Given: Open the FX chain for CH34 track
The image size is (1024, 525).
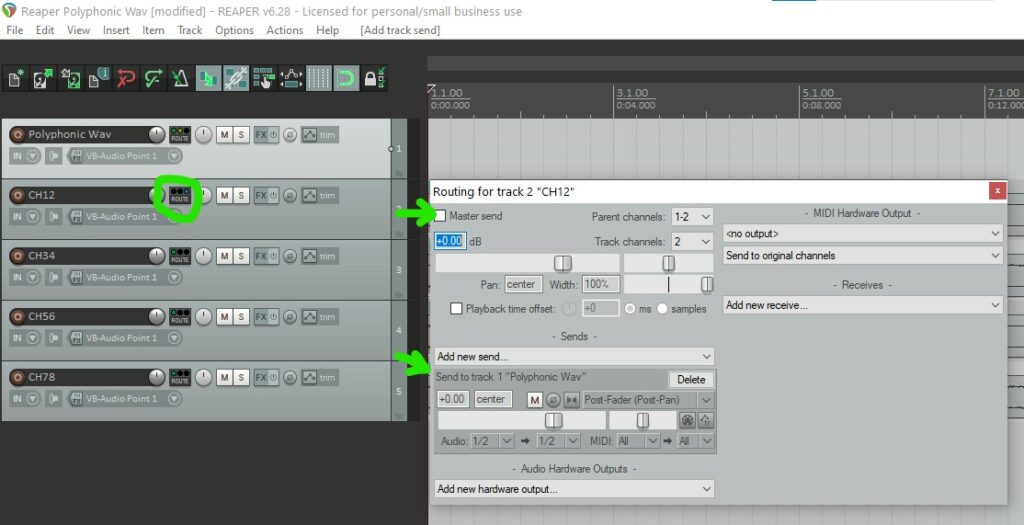Looking at the screenshot, I should 261,257.
